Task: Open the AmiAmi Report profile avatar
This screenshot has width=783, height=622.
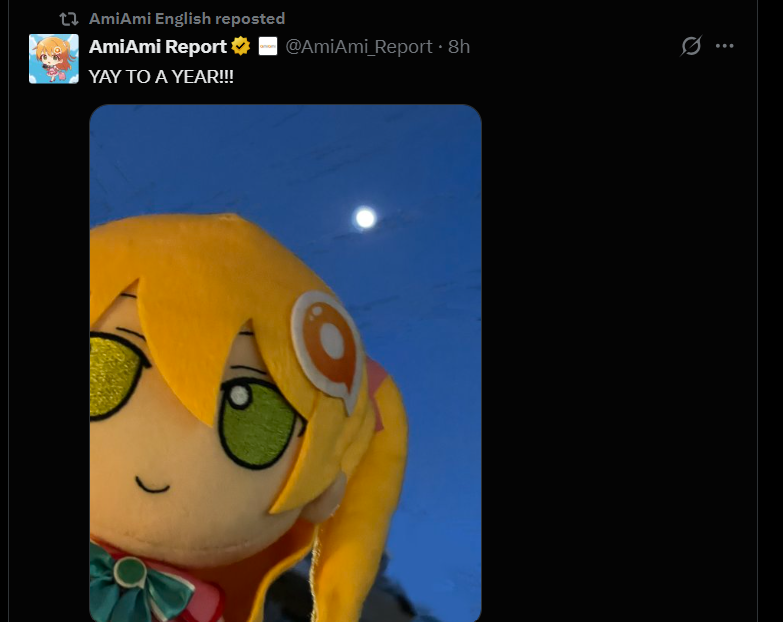Action: coord(54,59)
